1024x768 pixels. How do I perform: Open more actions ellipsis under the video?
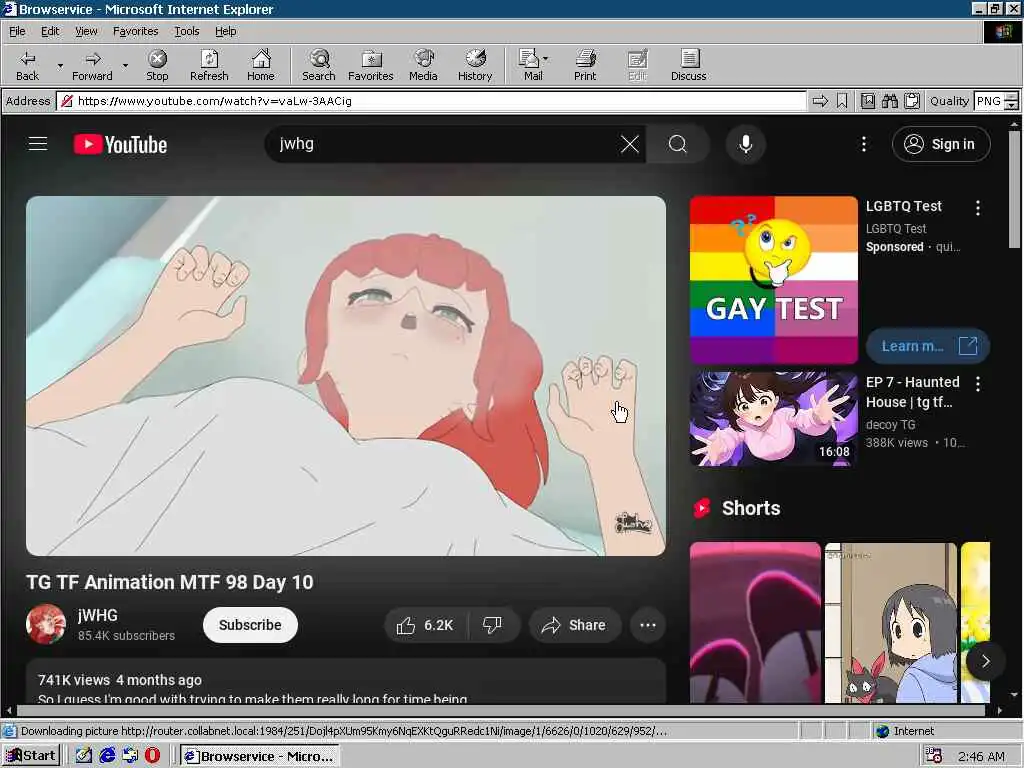coord(648,625)
